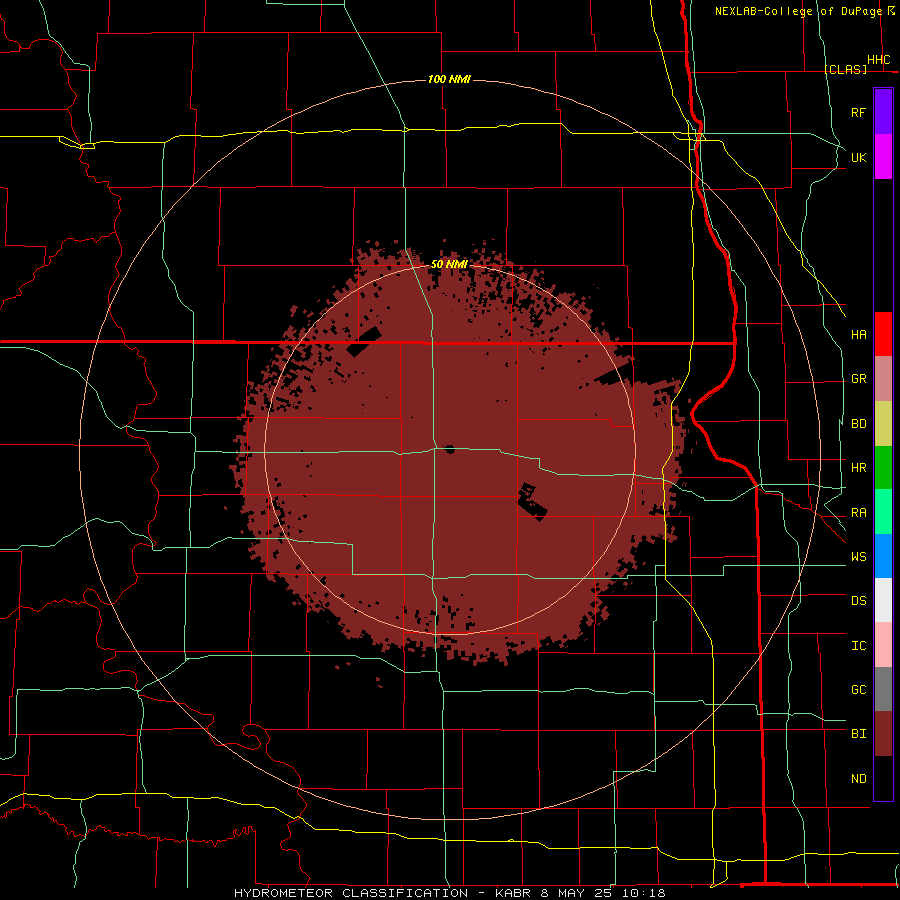
Task: Pick the dark green HR legend swatch
Action: point(883,468)
